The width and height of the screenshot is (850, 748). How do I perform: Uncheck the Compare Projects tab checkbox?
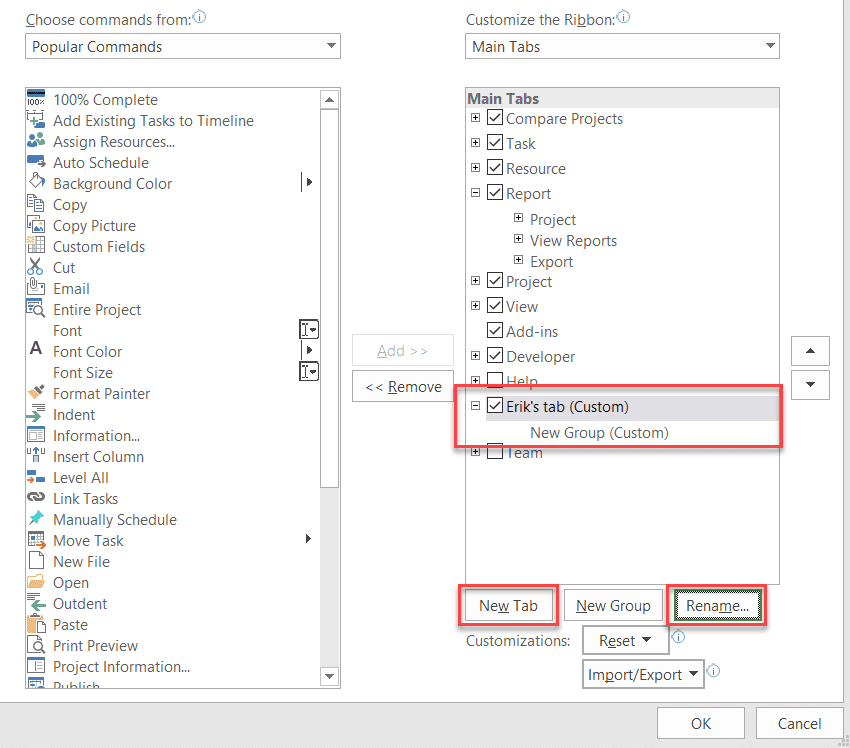(495, 118)
